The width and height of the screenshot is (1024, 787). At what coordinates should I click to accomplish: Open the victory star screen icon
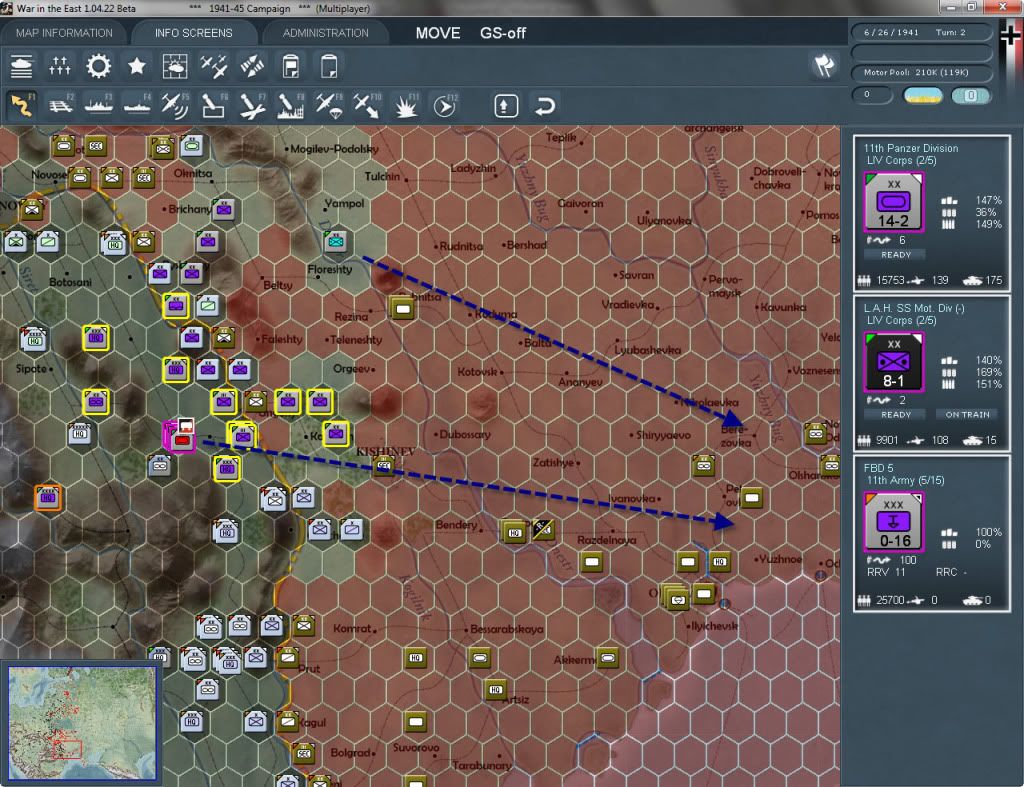pyautogui.click(x=136, y=66)
